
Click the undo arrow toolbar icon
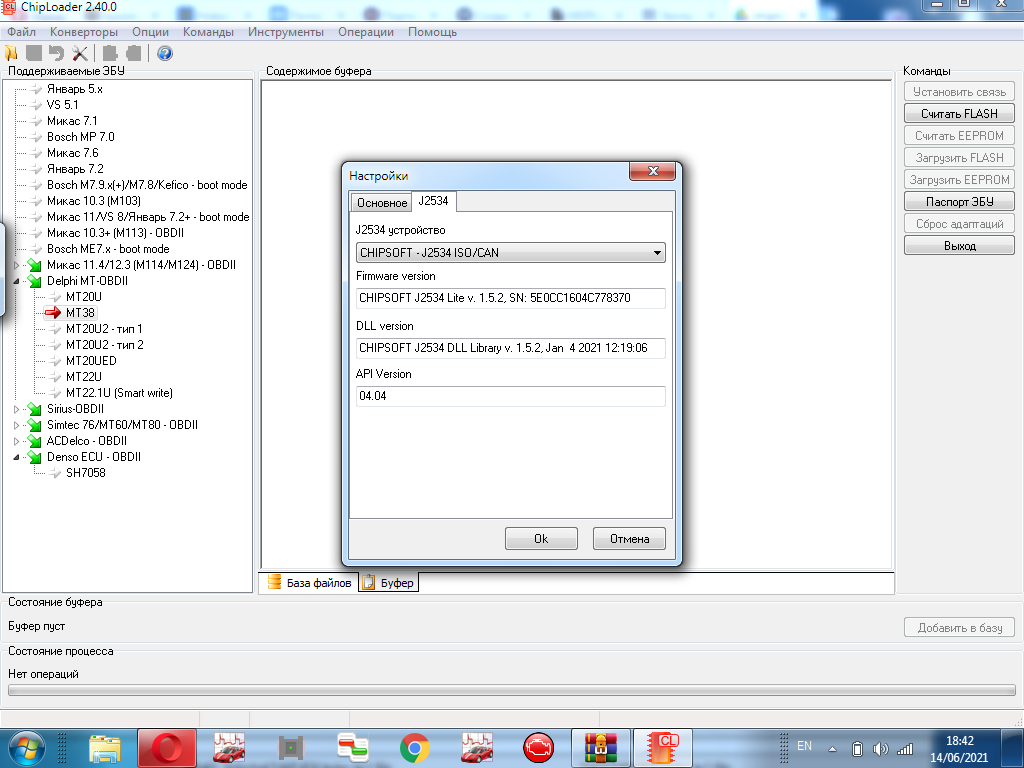(57, 53)
